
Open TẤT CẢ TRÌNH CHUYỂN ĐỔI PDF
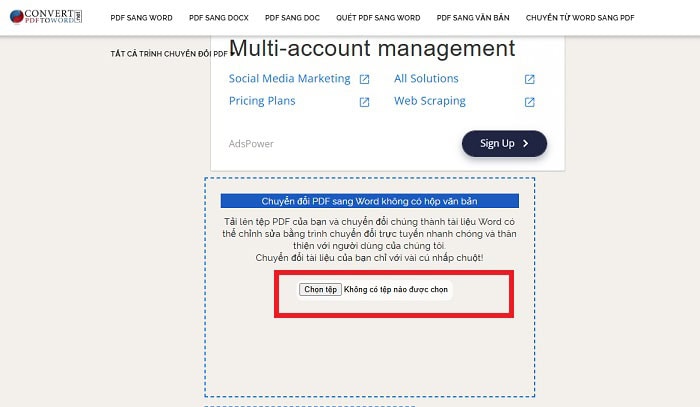click(x=169, y=54)
